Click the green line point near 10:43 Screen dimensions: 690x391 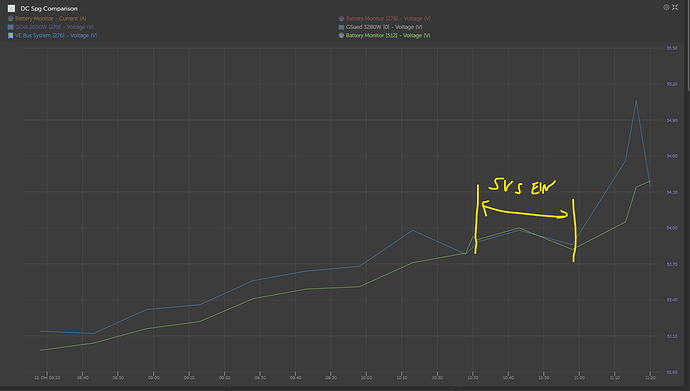[519, 228]
